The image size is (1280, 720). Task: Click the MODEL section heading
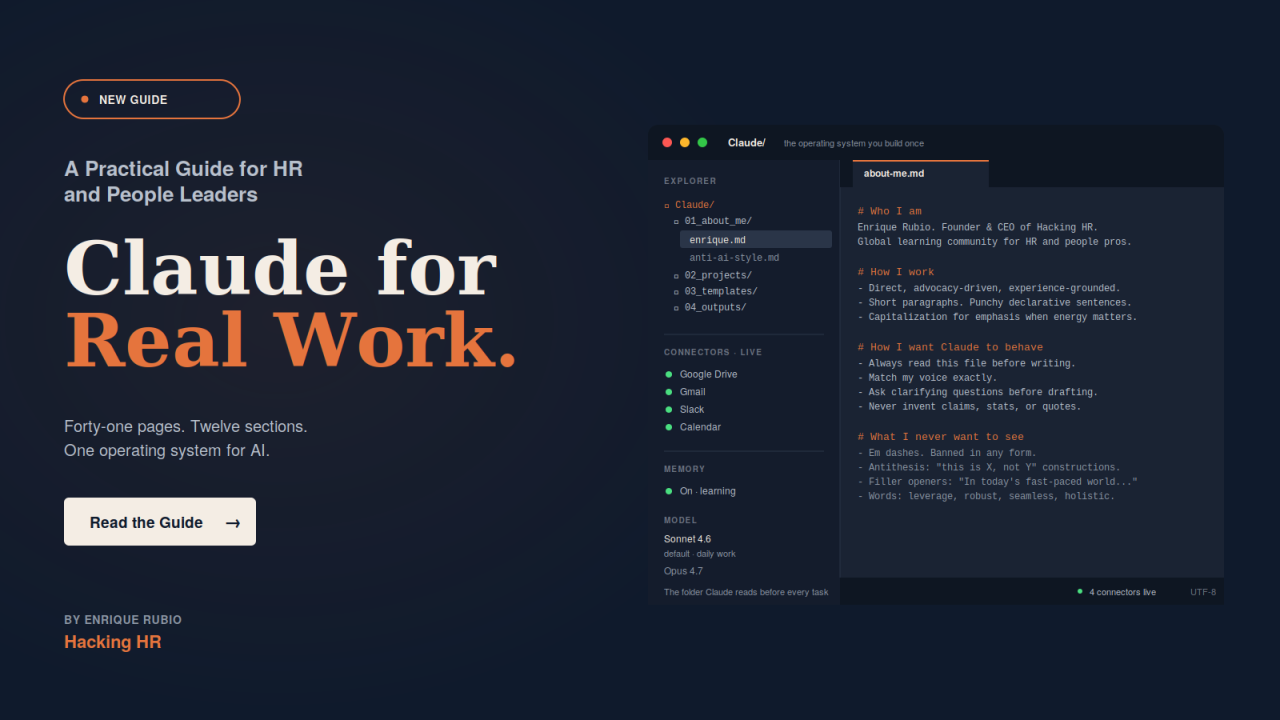681,520
